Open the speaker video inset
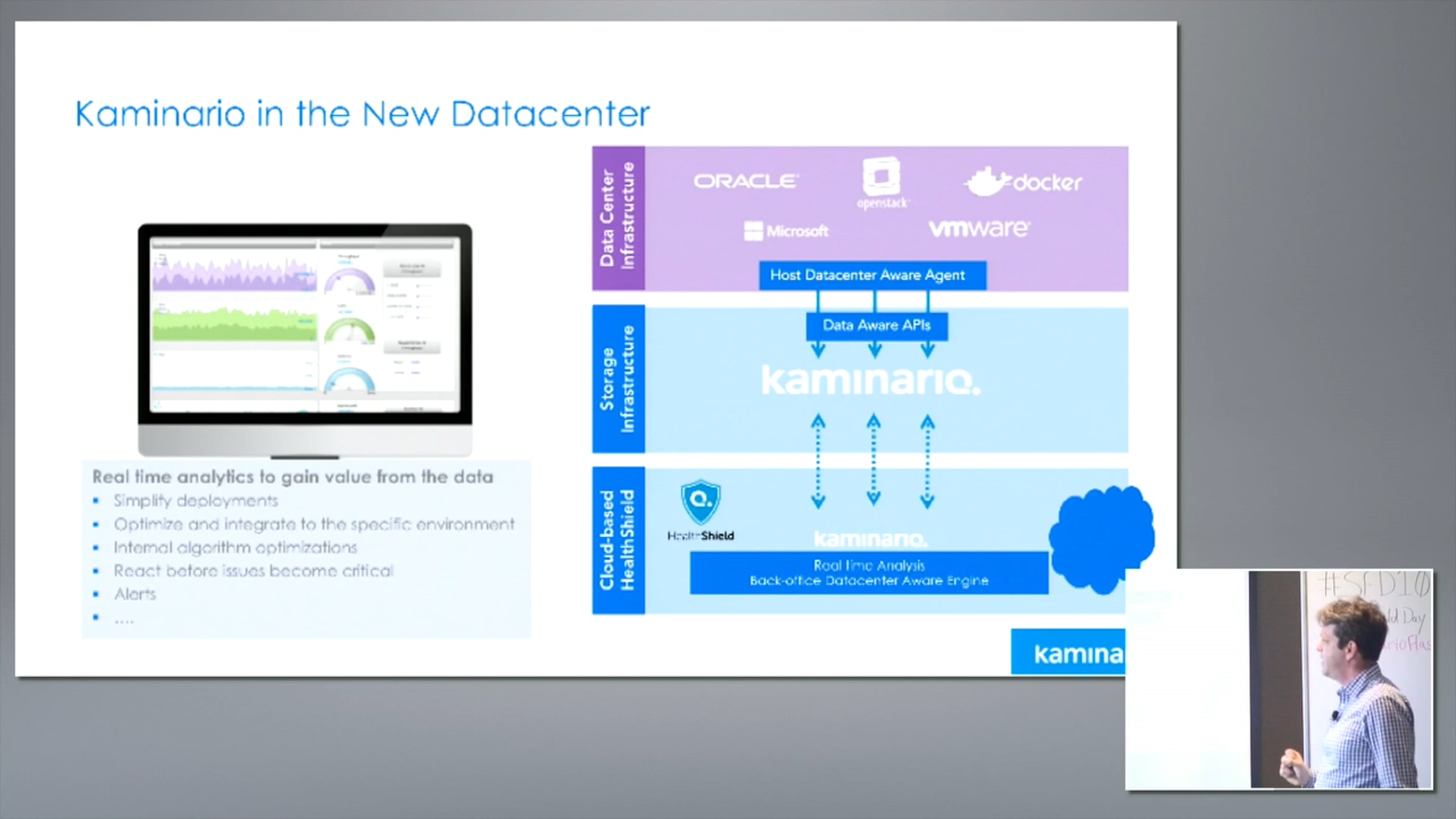The height and width of the screenshot is (819, 1456). [x=1279, y=679]
